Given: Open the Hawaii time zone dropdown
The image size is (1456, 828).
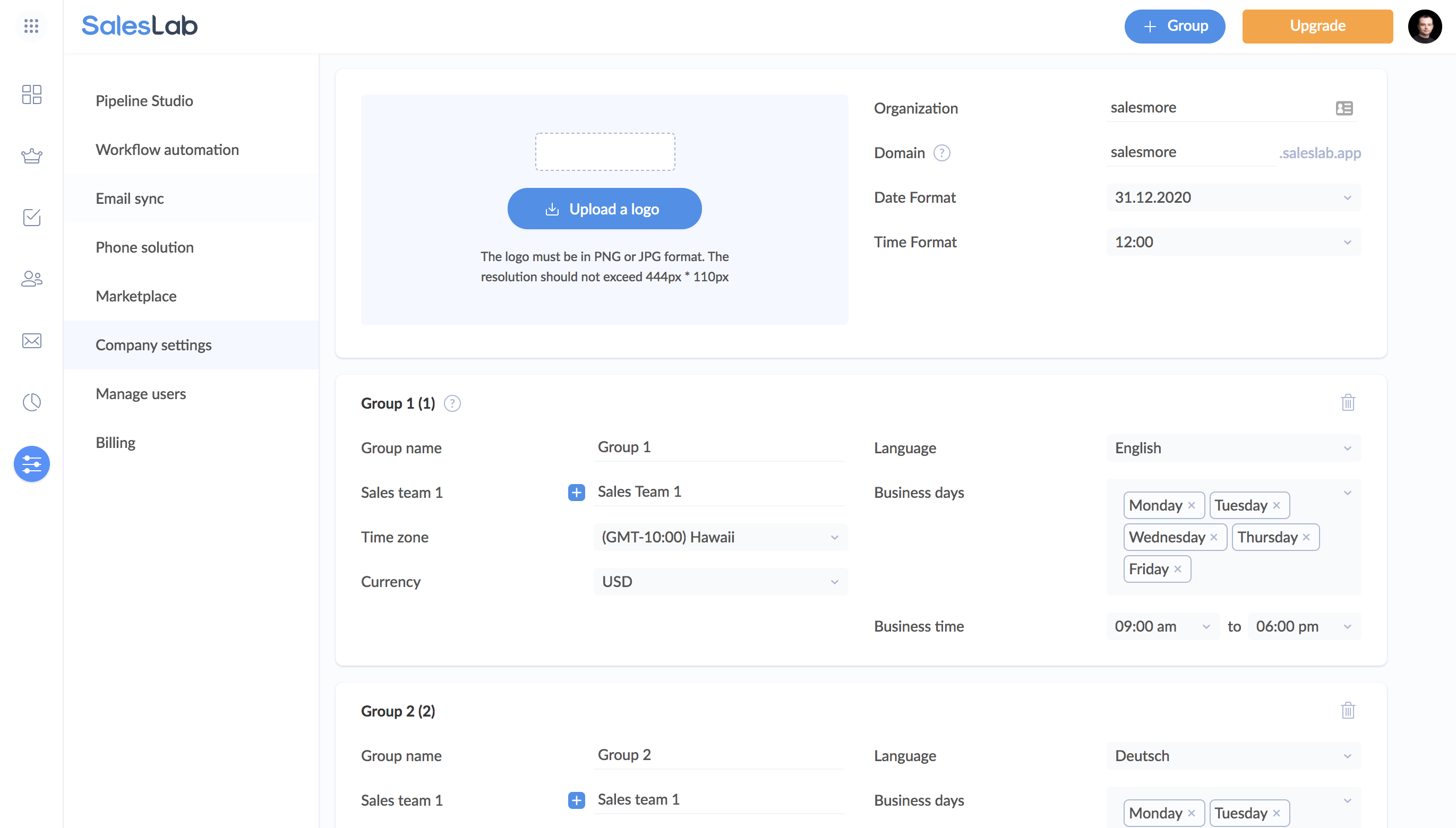Looking at the screenshot, I should point(720,537).
